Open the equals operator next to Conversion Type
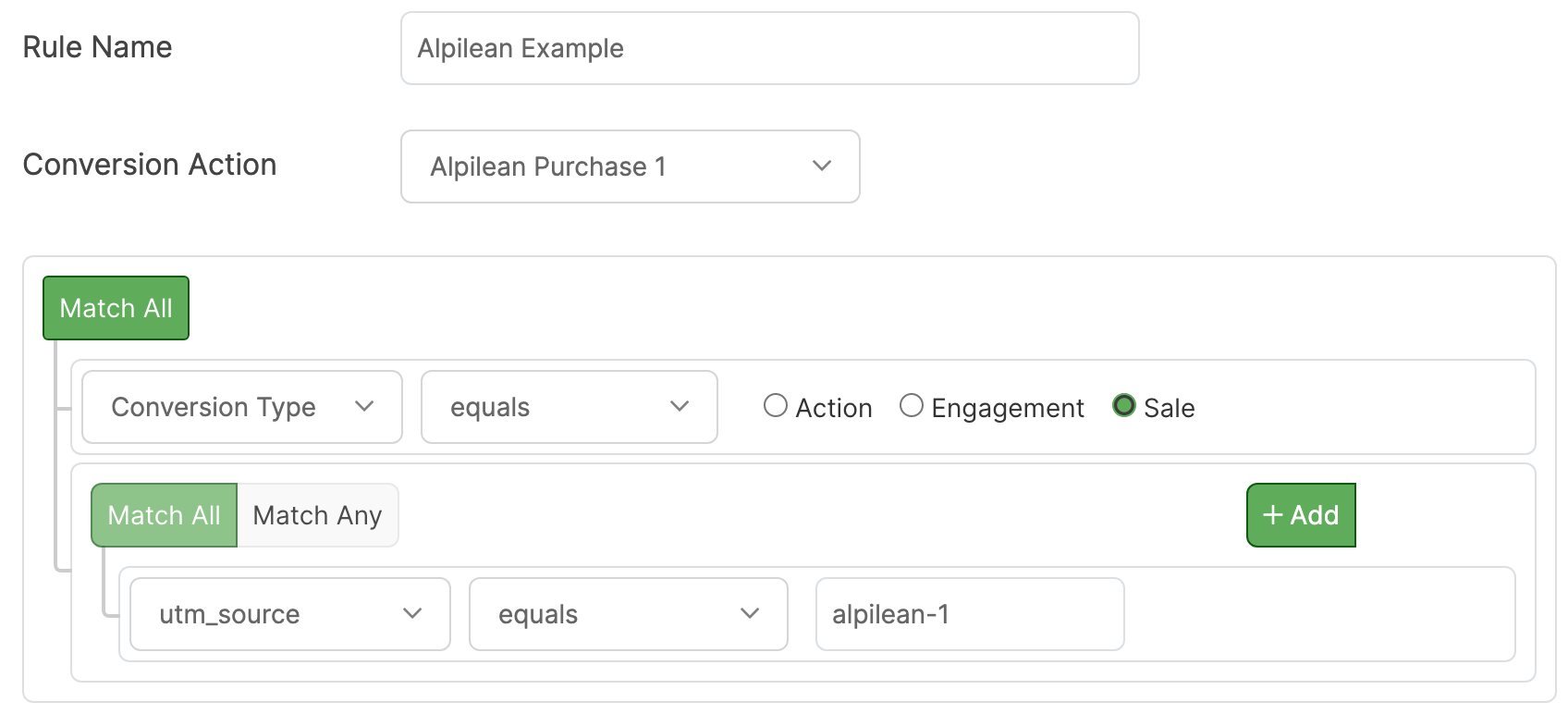 [568, 407]
